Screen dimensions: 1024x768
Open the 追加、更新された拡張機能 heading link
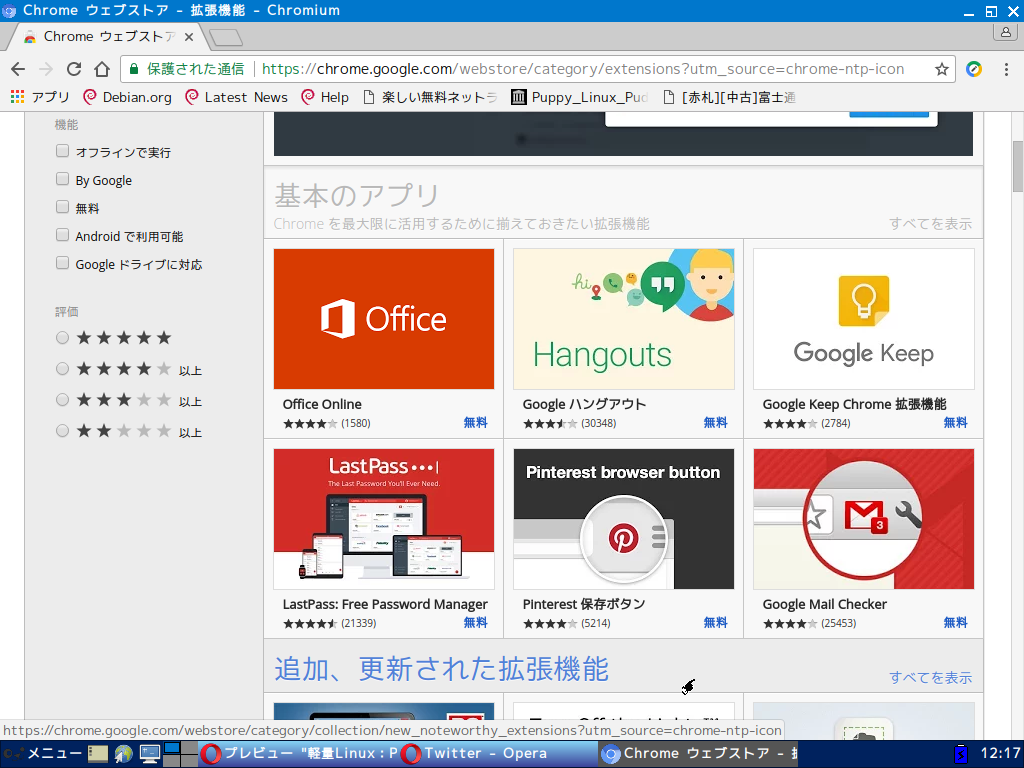(x=441, y=669)
